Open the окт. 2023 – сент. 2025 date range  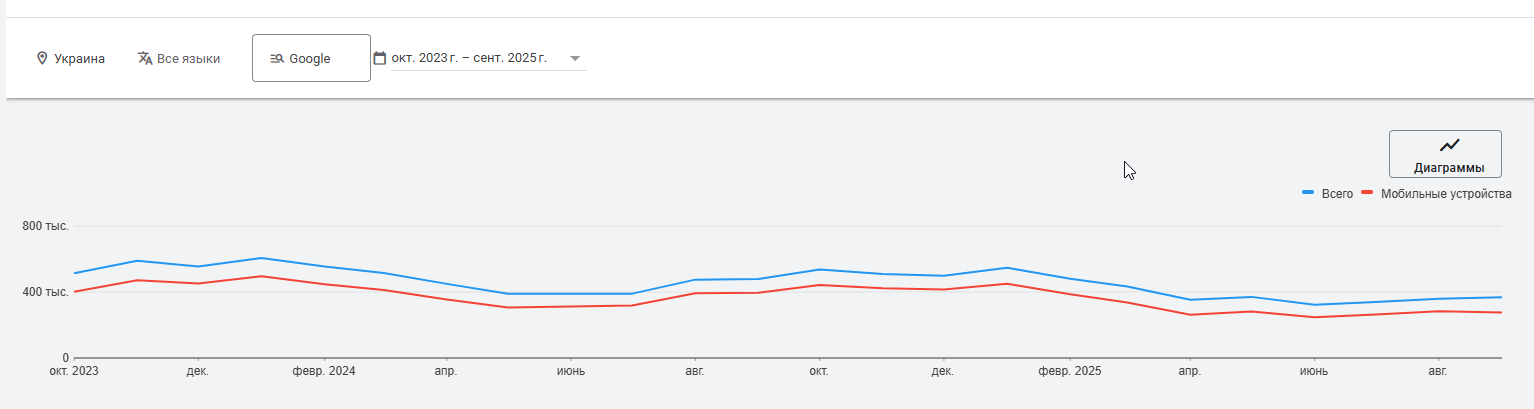[x=469, y=59]
